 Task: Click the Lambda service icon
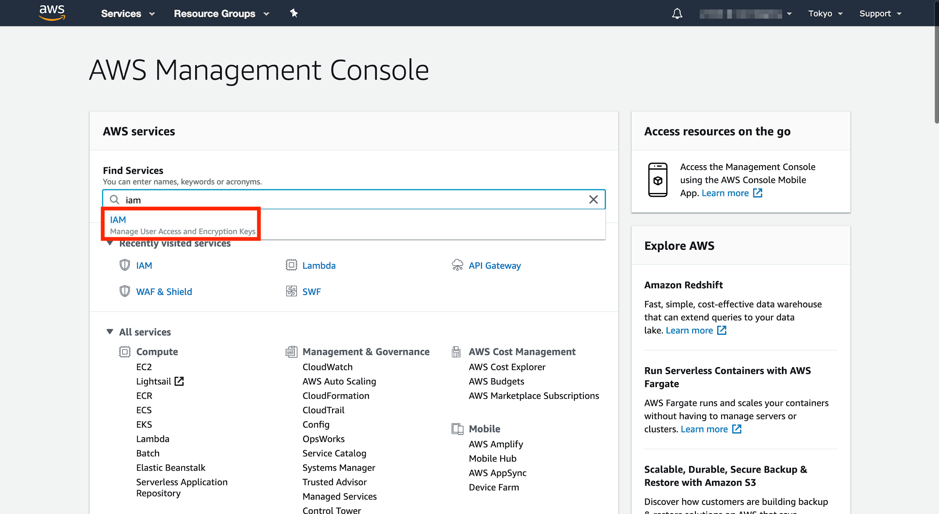(x=291, y=266)
